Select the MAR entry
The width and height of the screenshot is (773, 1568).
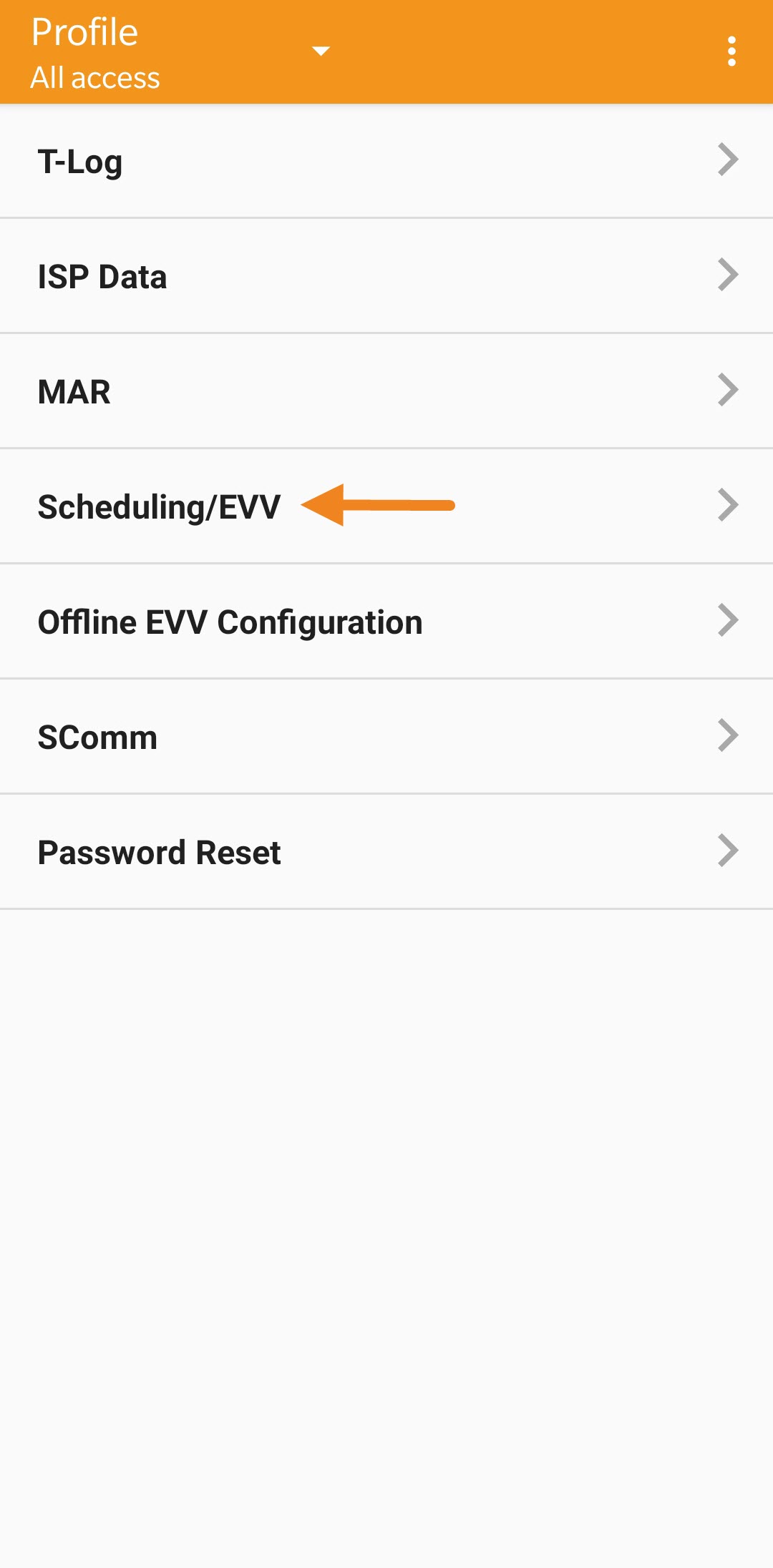point(74,392)
